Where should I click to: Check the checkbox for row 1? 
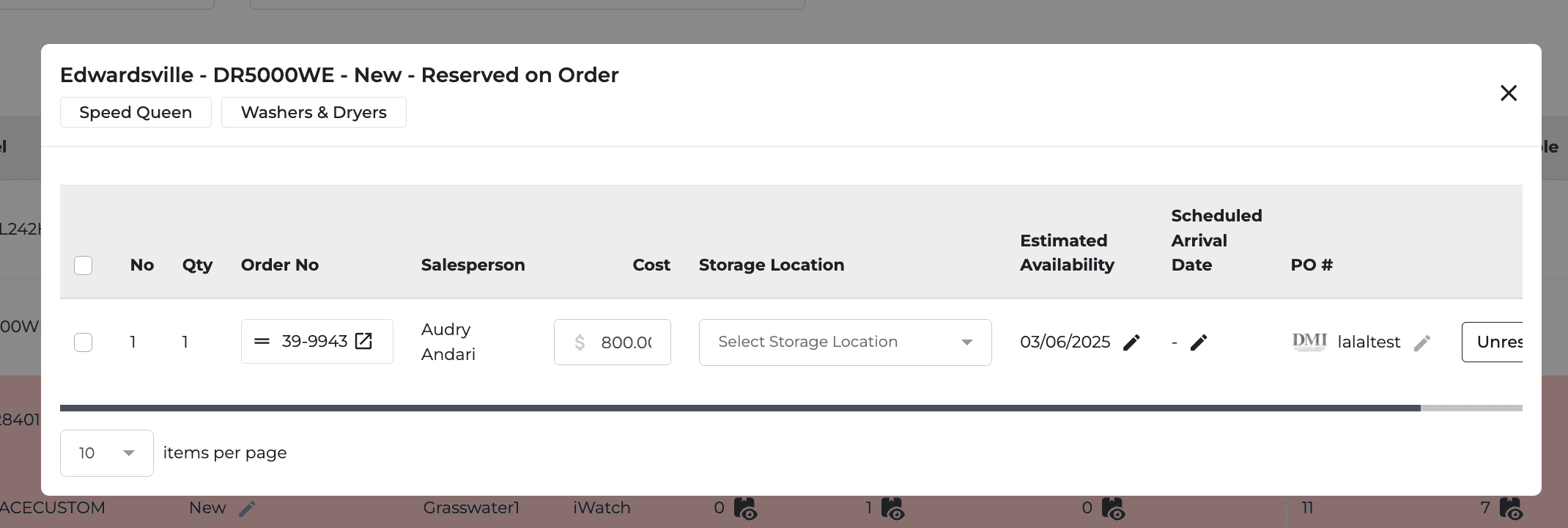84,342
